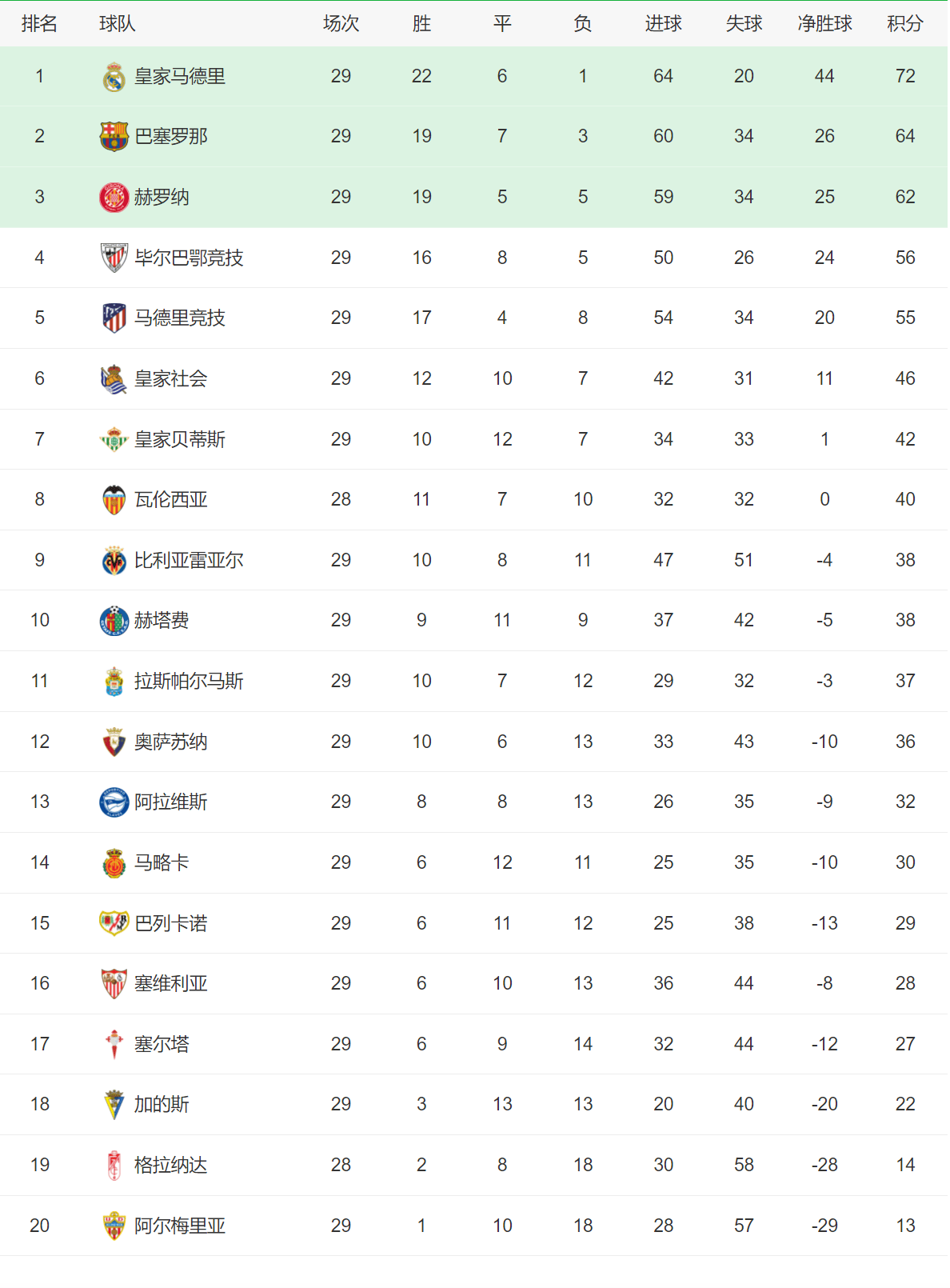Open the 阿尔梅里亚 team name
Viewport: 950px width, 1288px height.
pos(180,1226)
